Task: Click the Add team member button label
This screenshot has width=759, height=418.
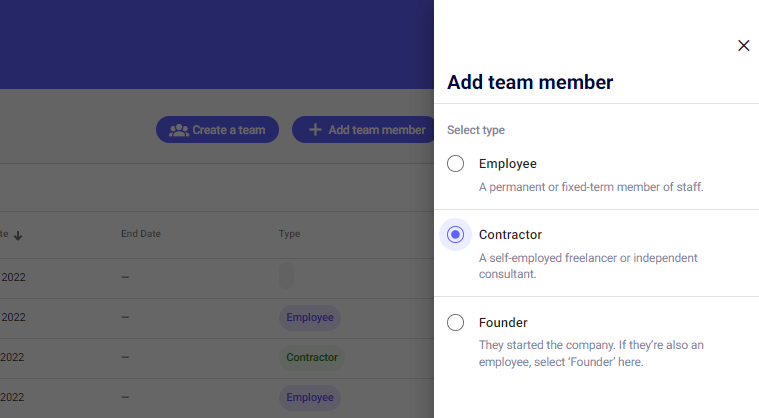Action: [376, 130]
